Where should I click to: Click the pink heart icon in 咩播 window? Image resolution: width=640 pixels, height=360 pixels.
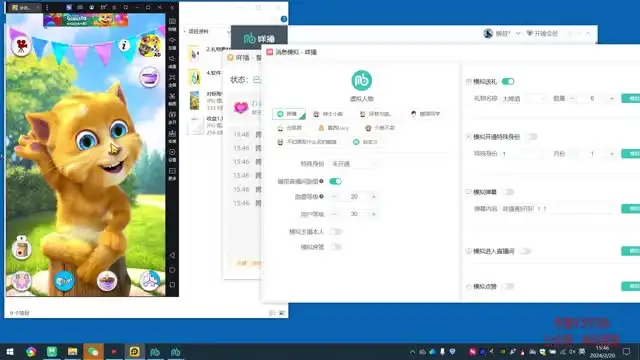(x=241, y=107)
